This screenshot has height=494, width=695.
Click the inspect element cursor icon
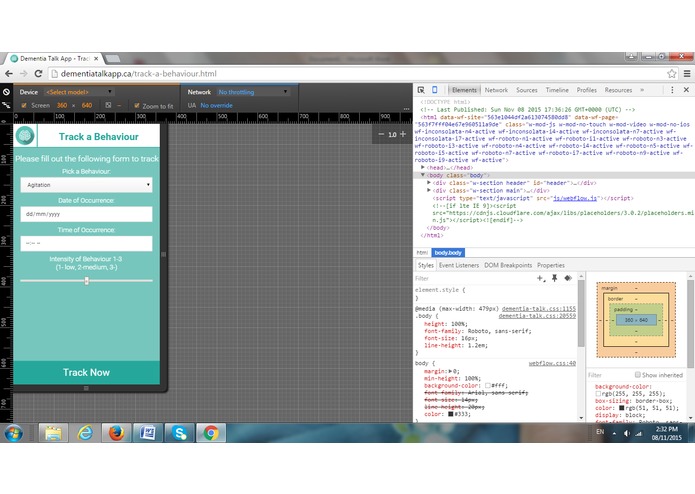pos(421,90)
